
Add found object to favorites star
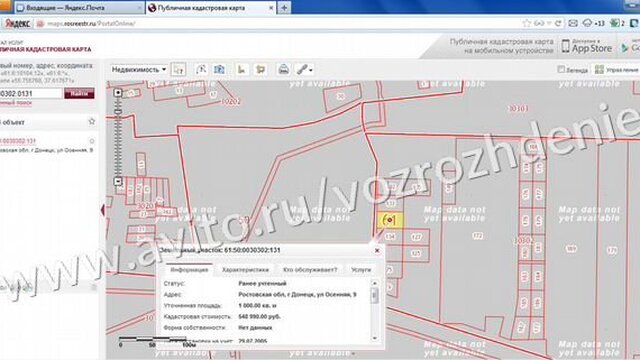[92, 121]
